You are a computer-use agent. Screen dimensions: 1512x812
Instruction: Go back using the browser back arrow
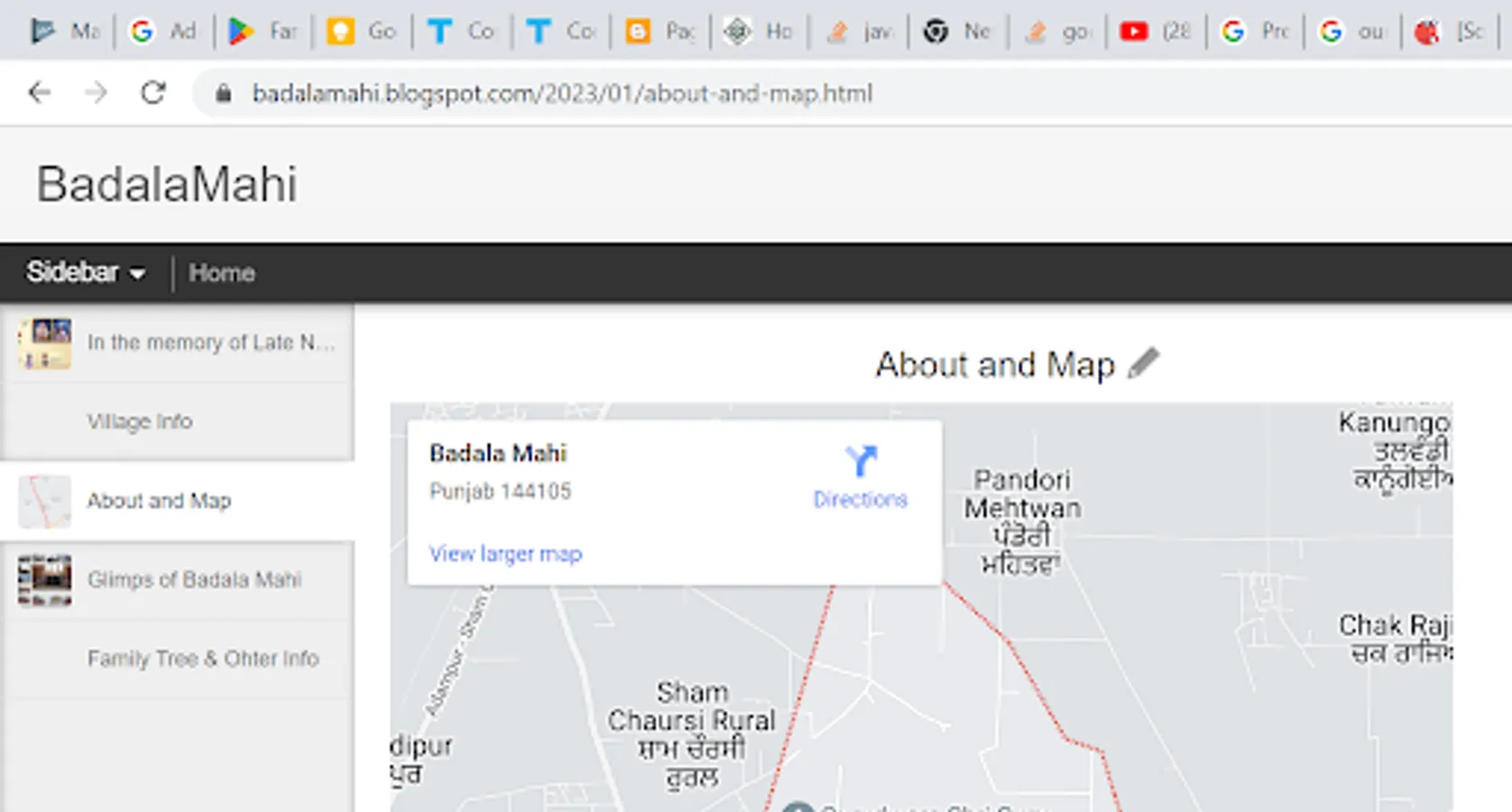click(x=40, y=93)
